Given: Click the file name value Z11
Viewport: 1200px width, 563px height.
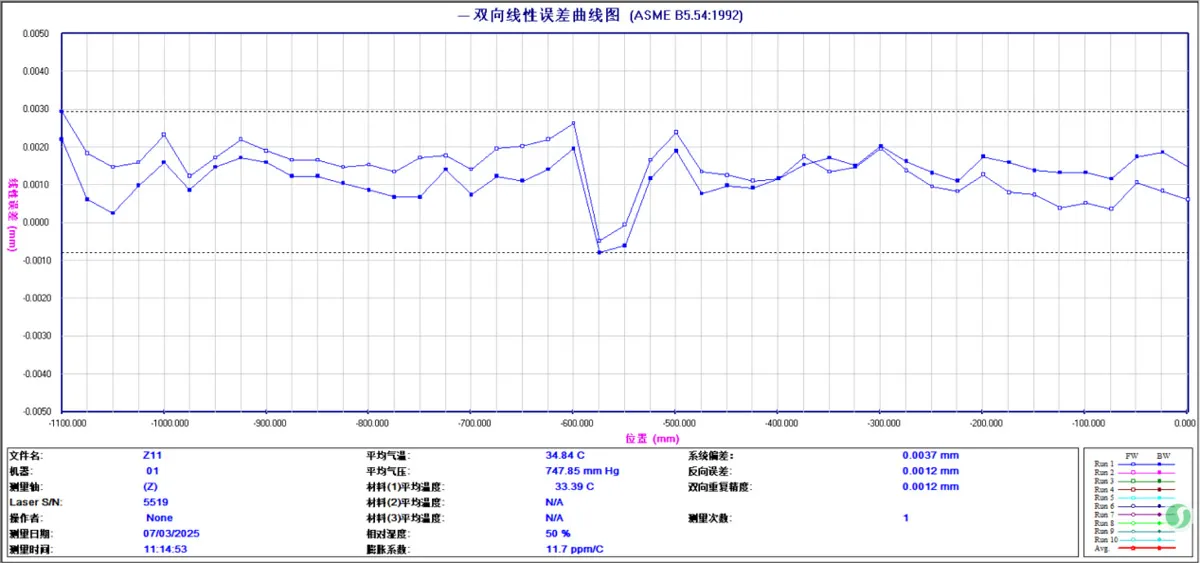Looking at the screenshot, I should coord(152,455).
